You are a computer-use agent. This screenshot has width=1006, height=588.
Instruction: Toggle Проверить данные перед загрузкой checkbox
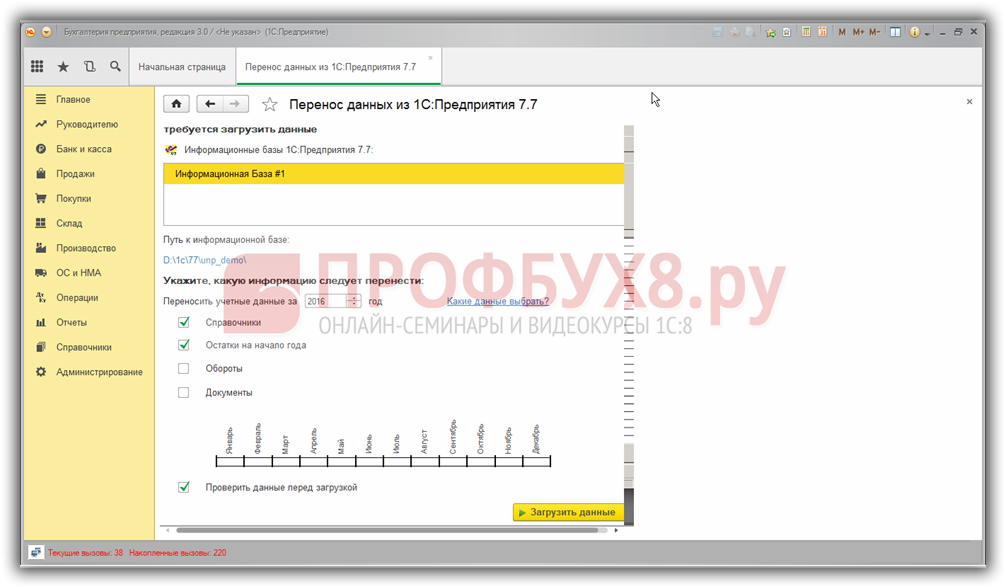tap(184, 487)
